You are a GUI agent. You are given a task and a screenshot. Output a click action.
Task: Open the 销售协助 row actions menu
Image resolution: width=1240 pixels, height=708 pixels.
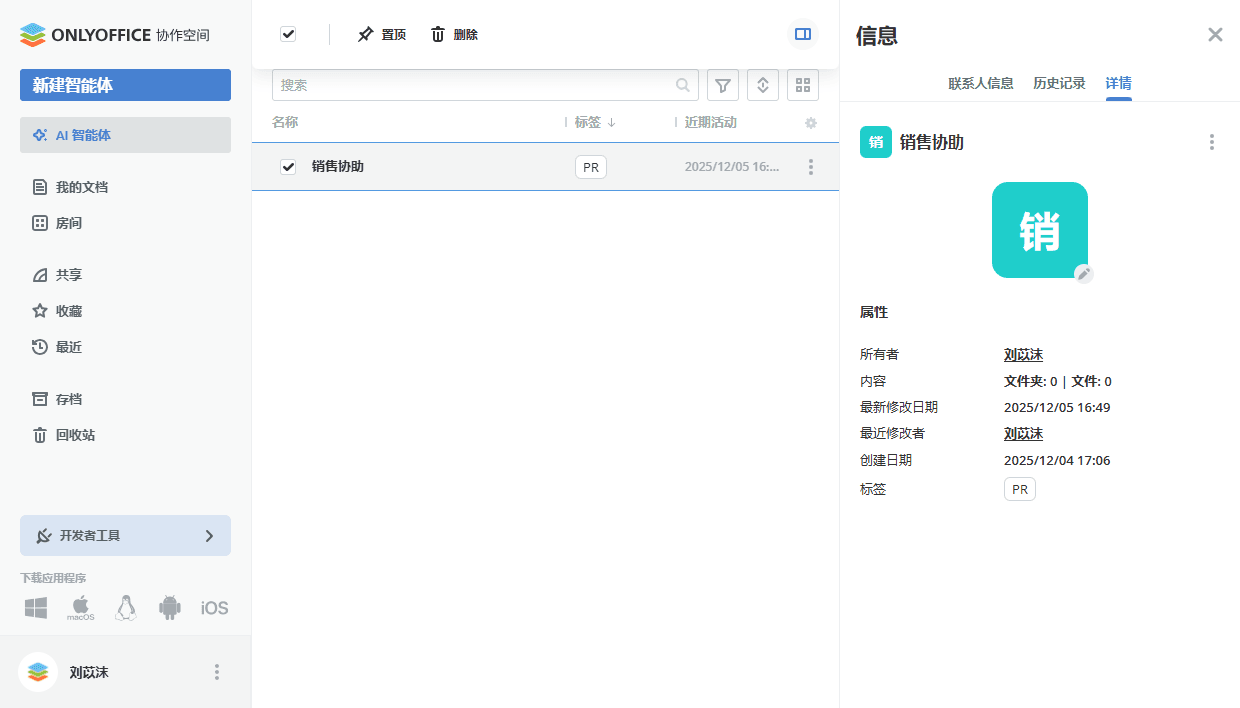(x=811, y=167)
